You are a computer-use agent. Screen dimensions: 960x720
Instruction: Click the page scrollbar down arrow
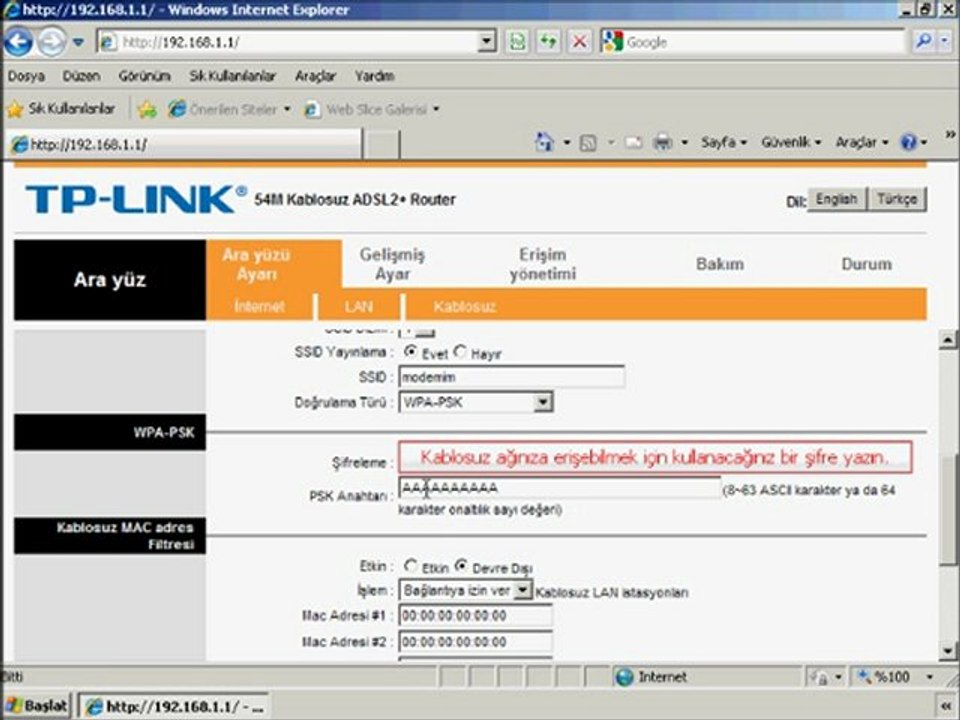pyautogui.click(x=947, y=651)
